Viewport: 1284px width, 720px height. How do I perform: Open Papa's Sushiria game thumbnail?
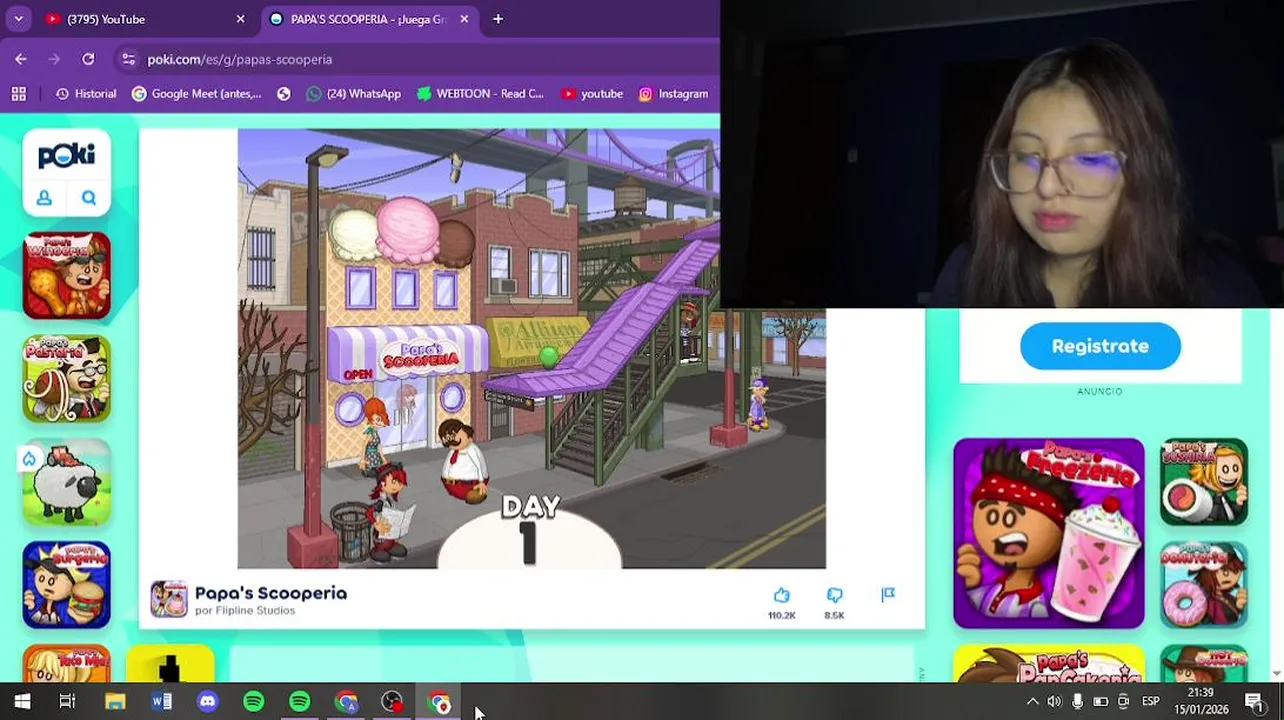1204,482
